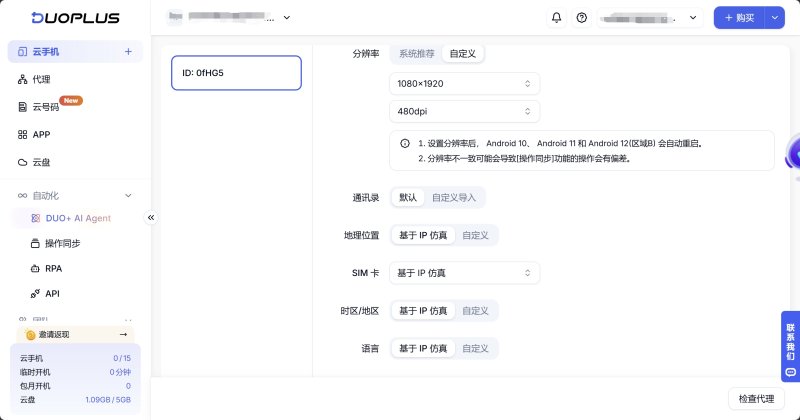Collapse the sidebar with double-chevron button
The height and width of the screenshot is (420, 800).
pos(151,217)
